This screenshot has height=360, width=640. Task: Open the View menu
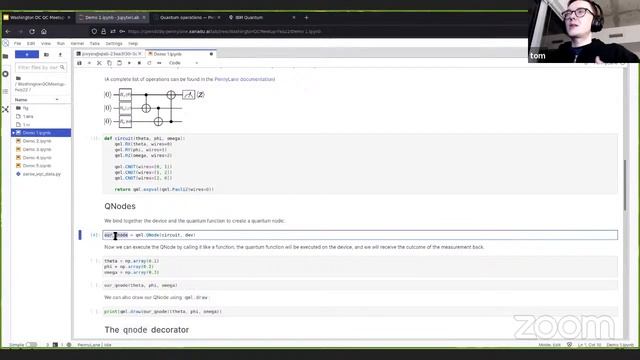[x=46, y=43]
